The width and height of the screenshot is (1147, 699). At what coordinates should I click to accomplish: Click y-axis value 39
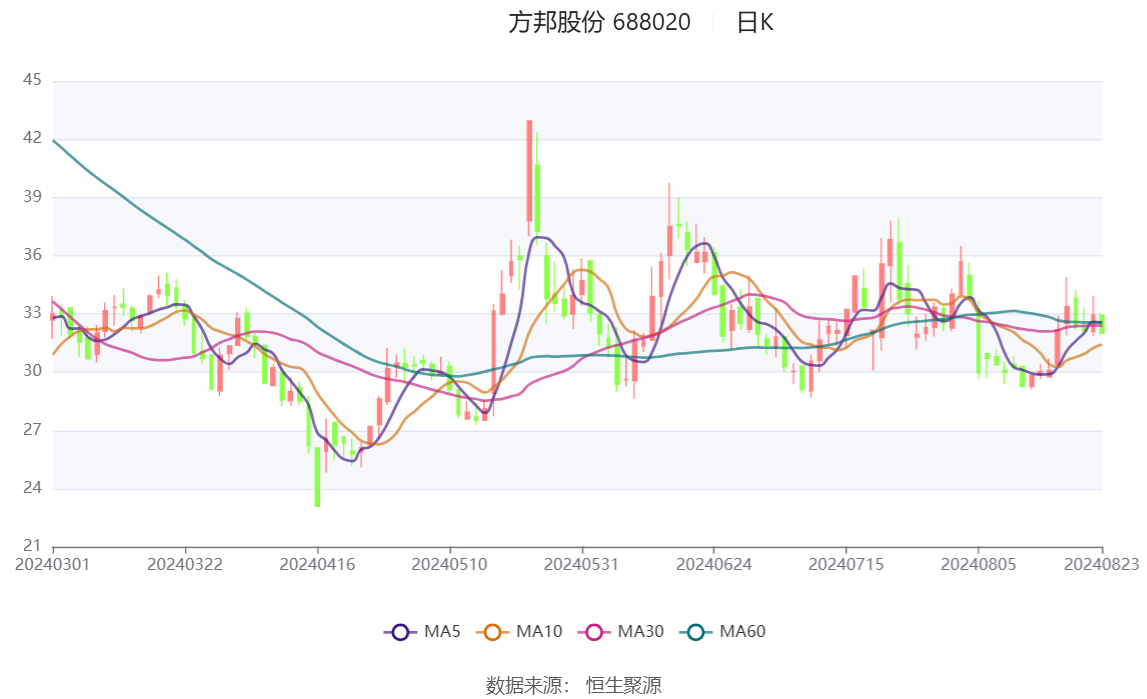(32, 197)
